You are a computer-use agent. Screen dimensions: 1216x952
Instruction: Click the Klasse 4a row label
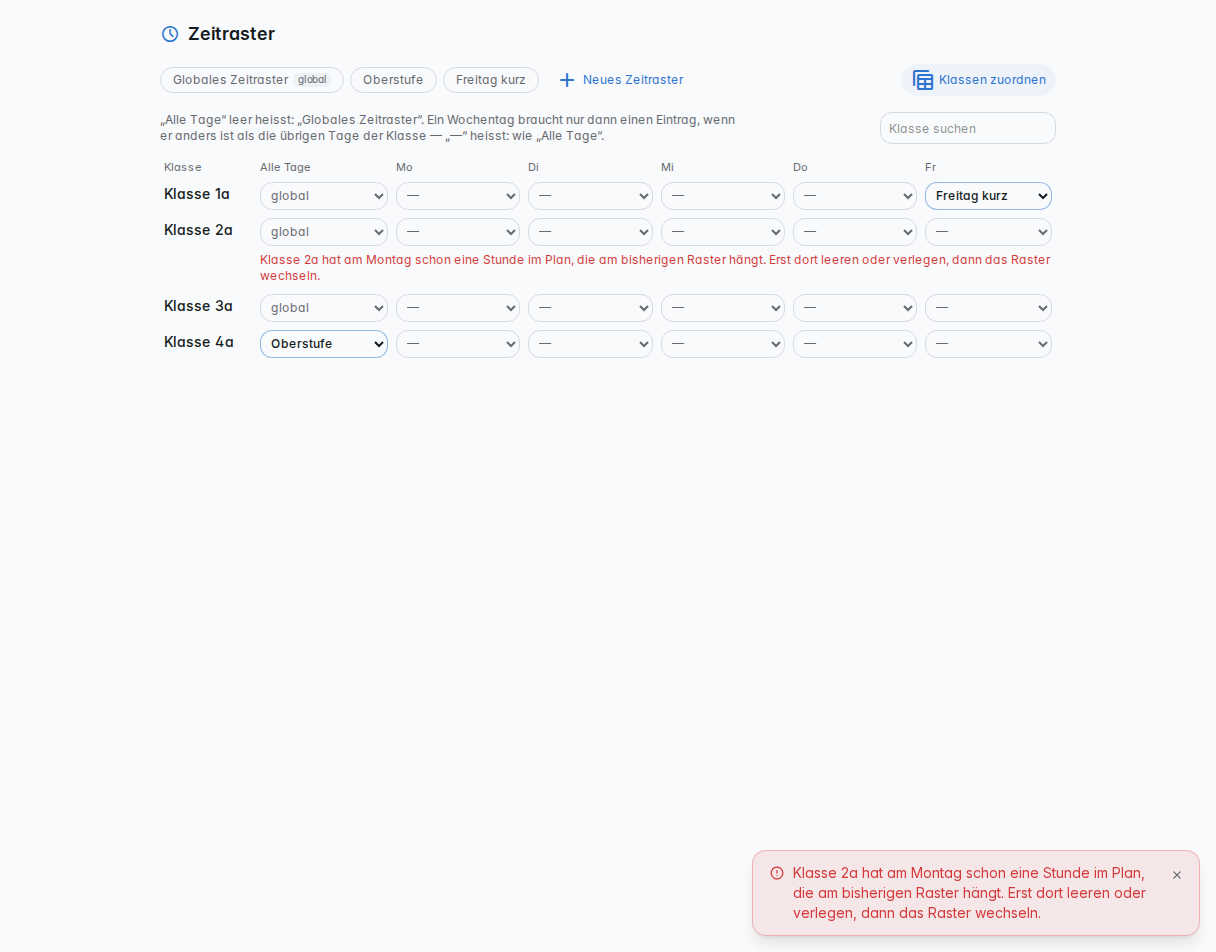point(199,342)
